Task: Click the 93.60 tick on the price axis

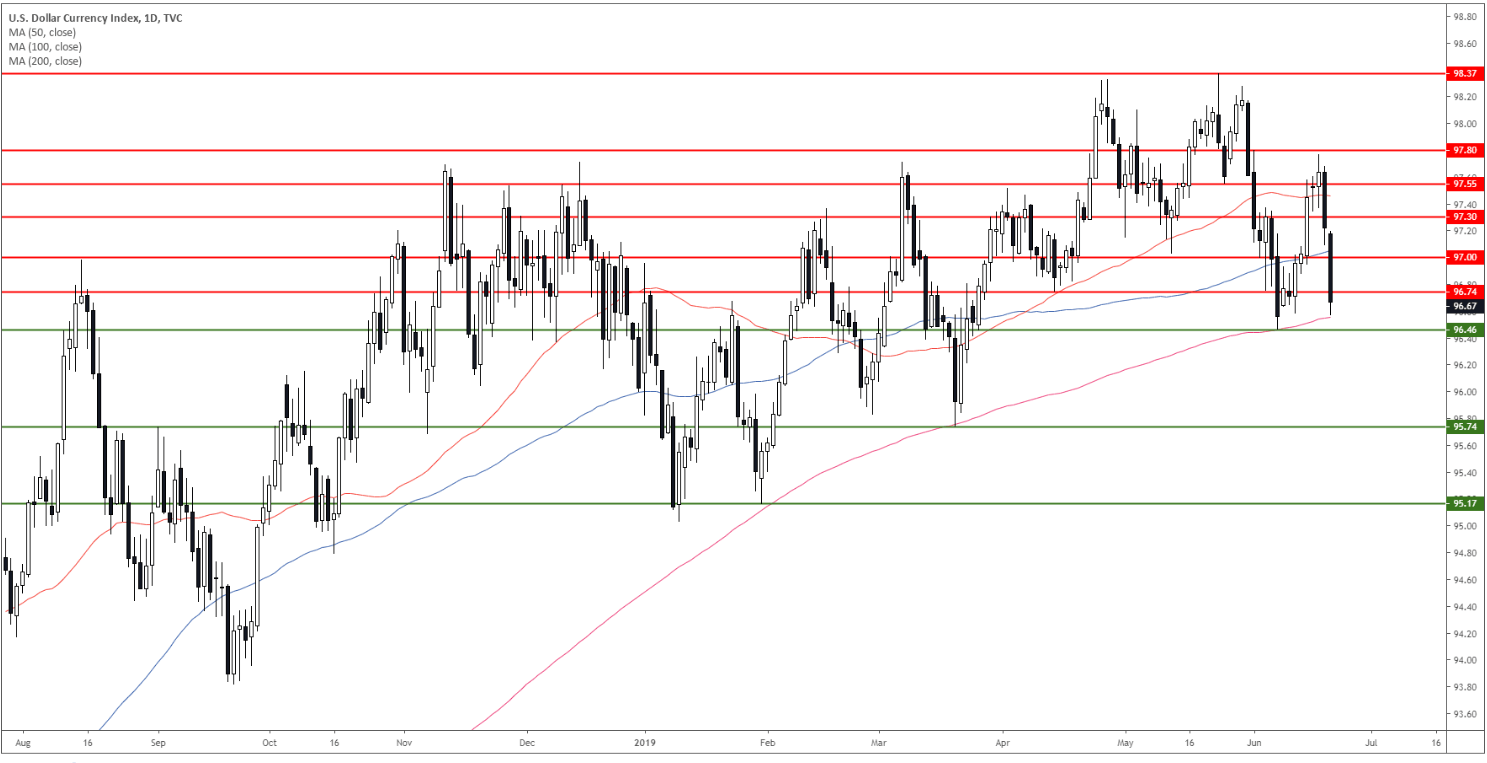Action: pyautogui.click(x=1464, y=714)
